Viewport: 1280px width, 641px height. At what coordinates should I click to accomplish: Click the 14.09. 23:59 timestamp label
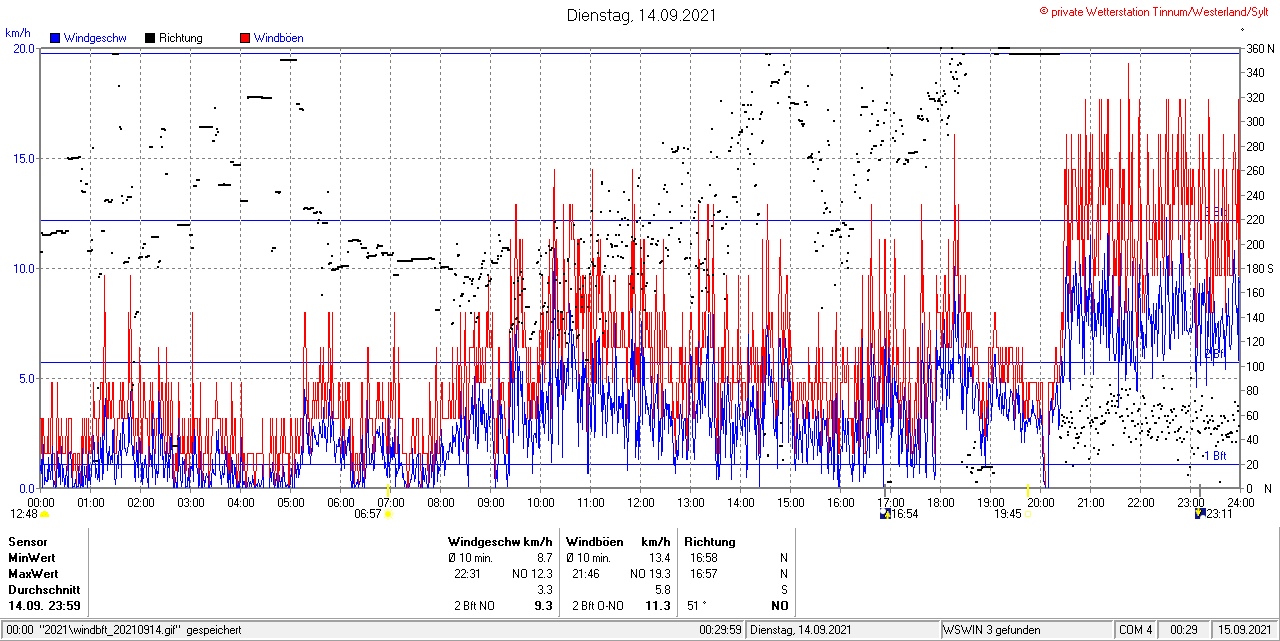(45, 606)
